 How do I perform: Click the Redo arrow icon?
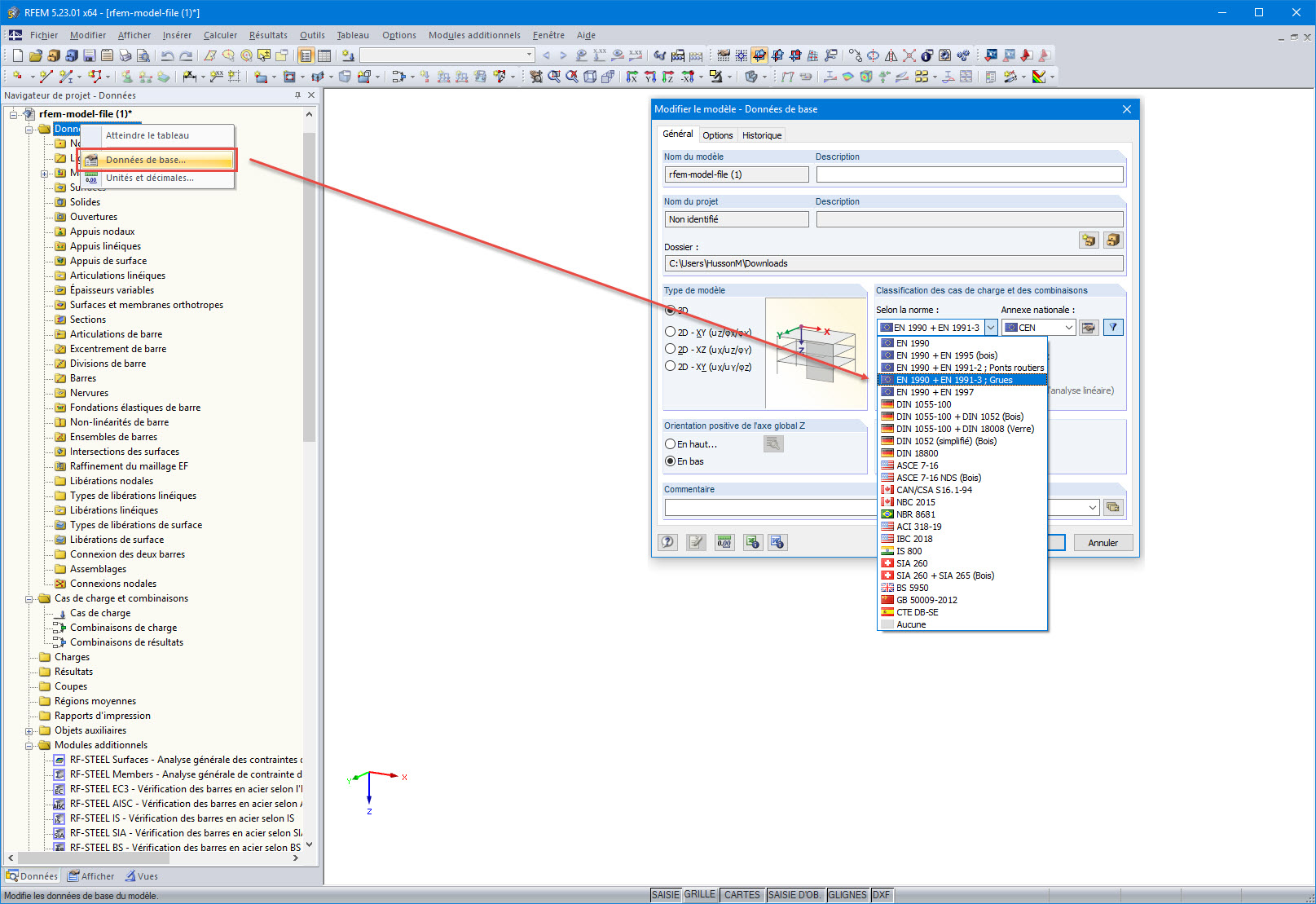click(x=185, y=55)
